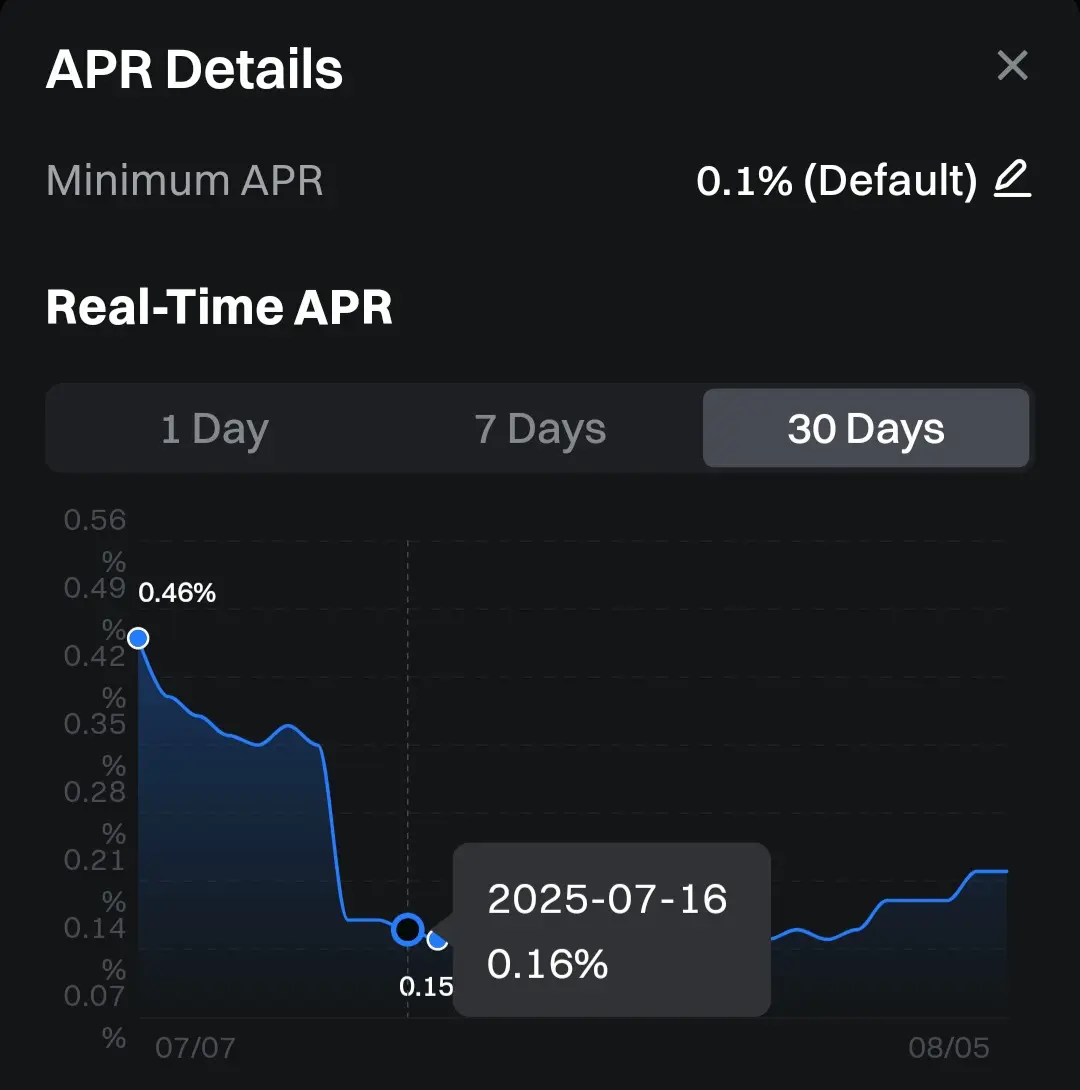Click the 0.46% starting data point dot
The width and height of the screenshot is (1080, 1090).
pyautogui.click(x=138, y=638)
